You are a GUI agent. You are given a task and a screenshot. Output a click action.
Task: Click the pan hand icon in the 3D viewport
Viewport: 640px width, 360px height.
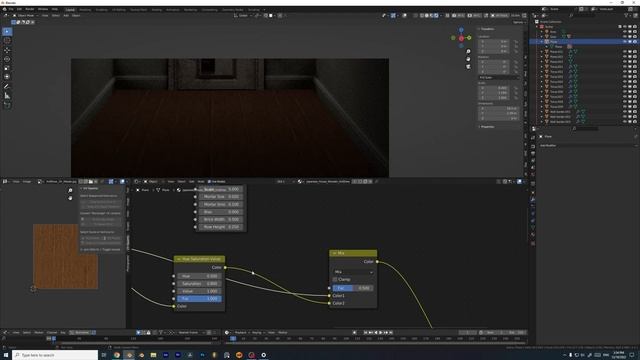[468, 59]
